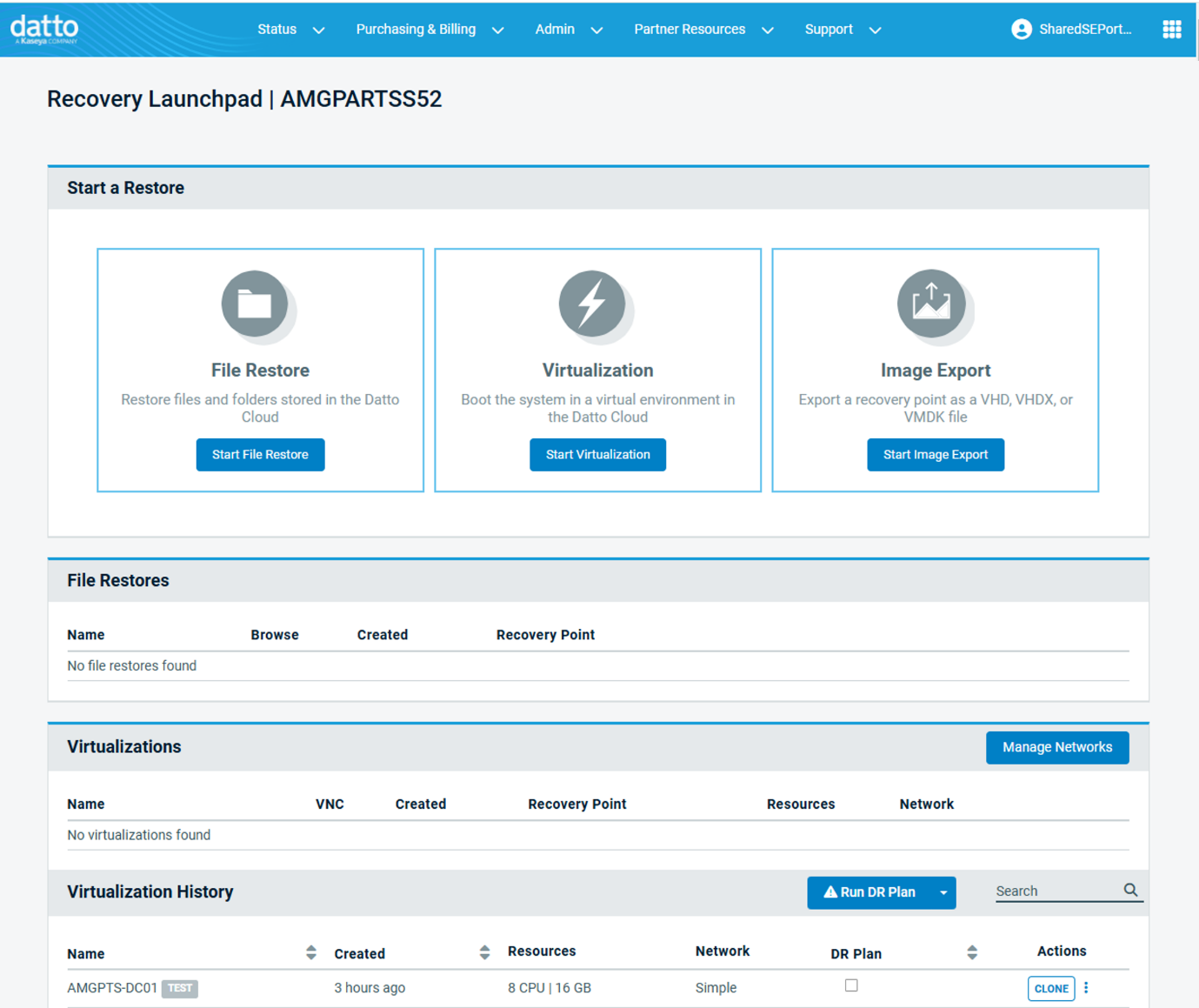The image size is (1199, 1008).
Task: Sort history by Name column
Action: coord(311,953)
